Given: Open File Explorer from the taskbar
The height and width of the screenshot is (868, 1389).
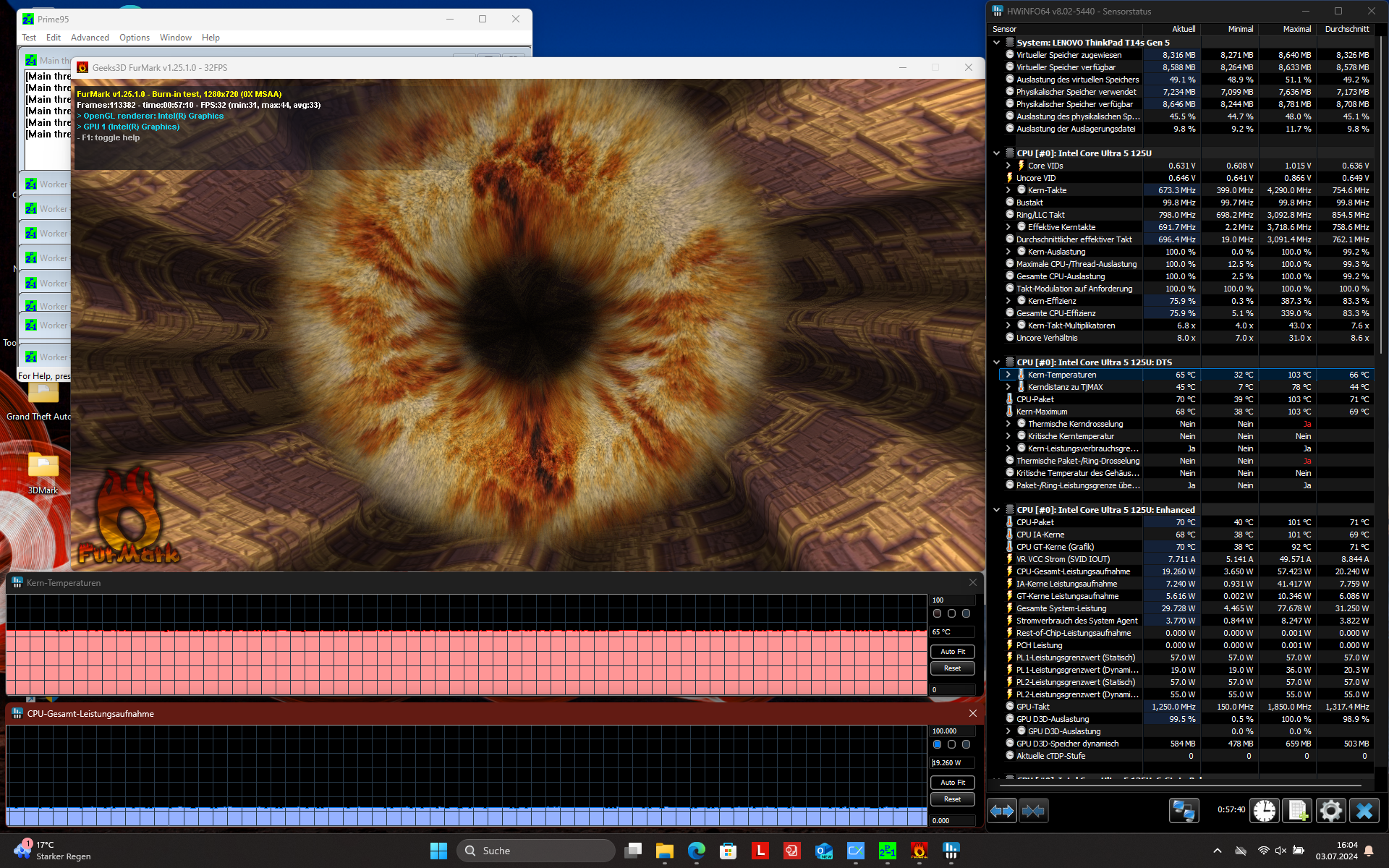Looking at the screenshot, I should (665, 851).
